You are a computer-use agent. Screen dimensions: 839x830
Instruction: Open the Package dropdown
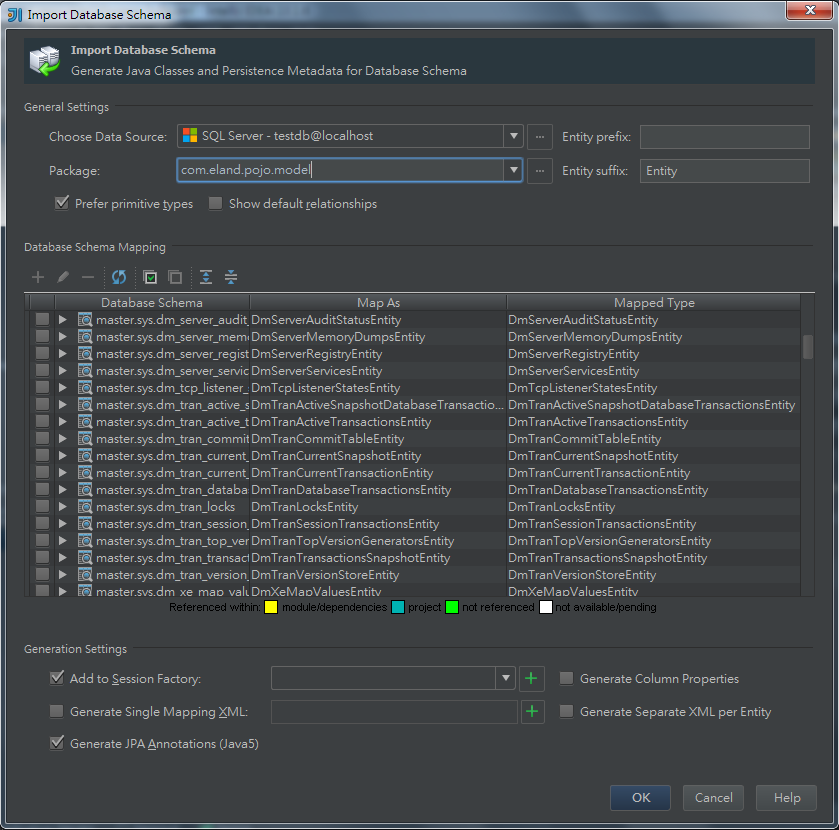pos(513,170)
